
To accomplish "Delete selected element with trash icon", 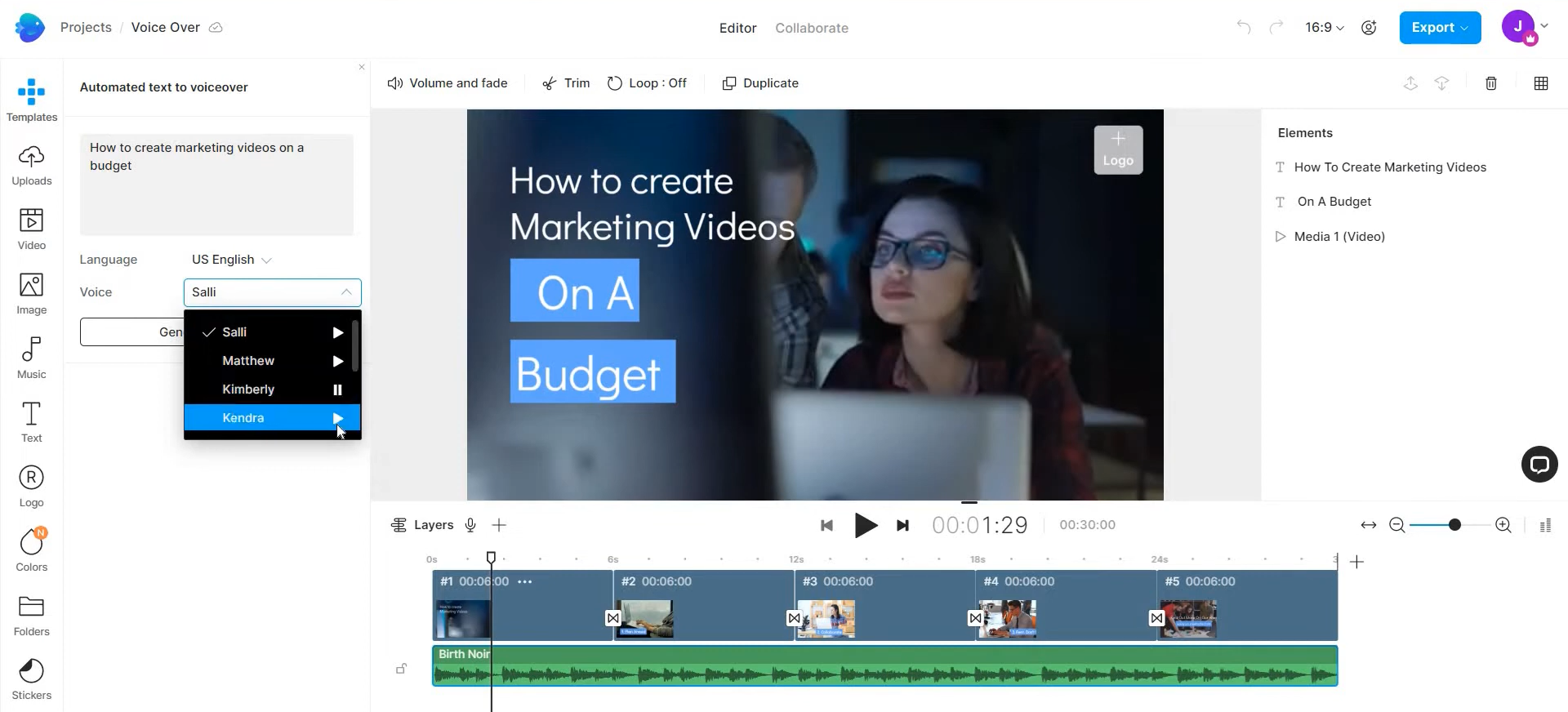I will (x=1491, y=83).
